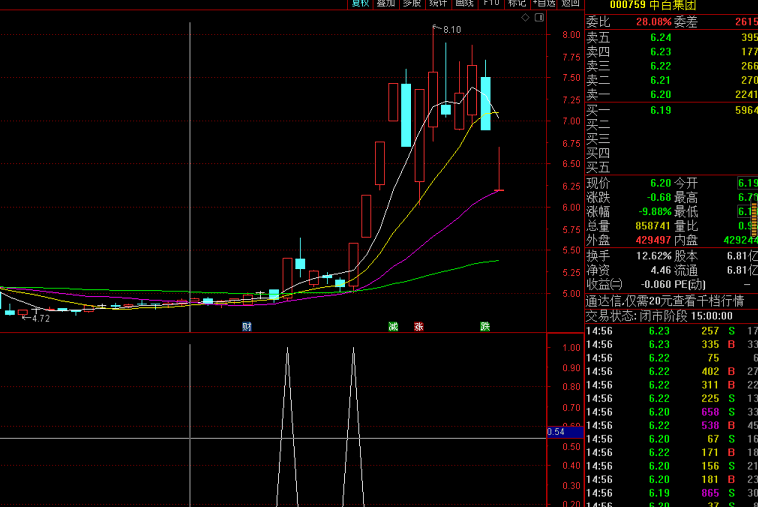Select tick row with volume 865

pos(671,493)
